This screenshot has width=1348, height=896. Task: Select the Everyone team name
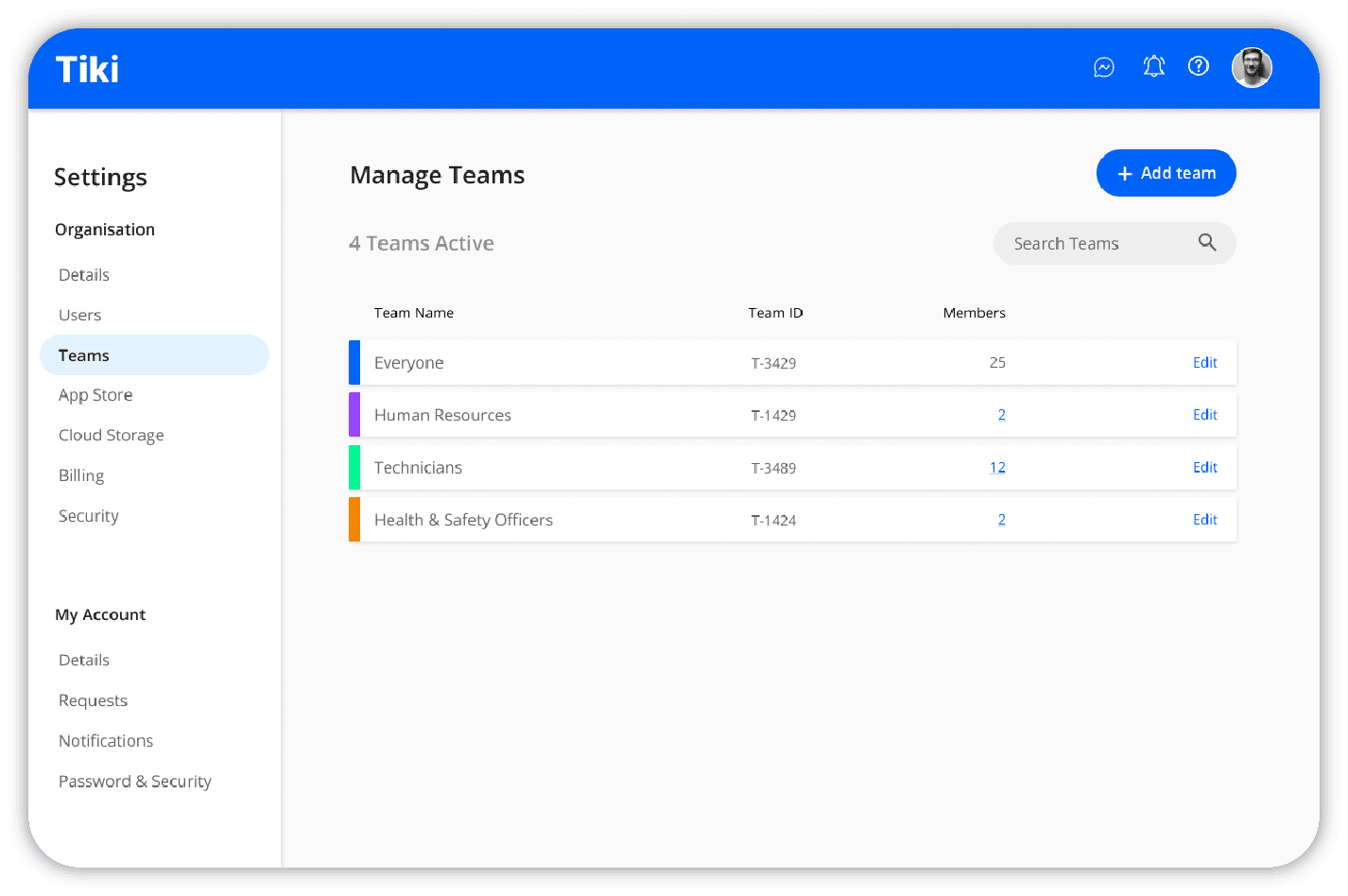(x=409, y=363)
